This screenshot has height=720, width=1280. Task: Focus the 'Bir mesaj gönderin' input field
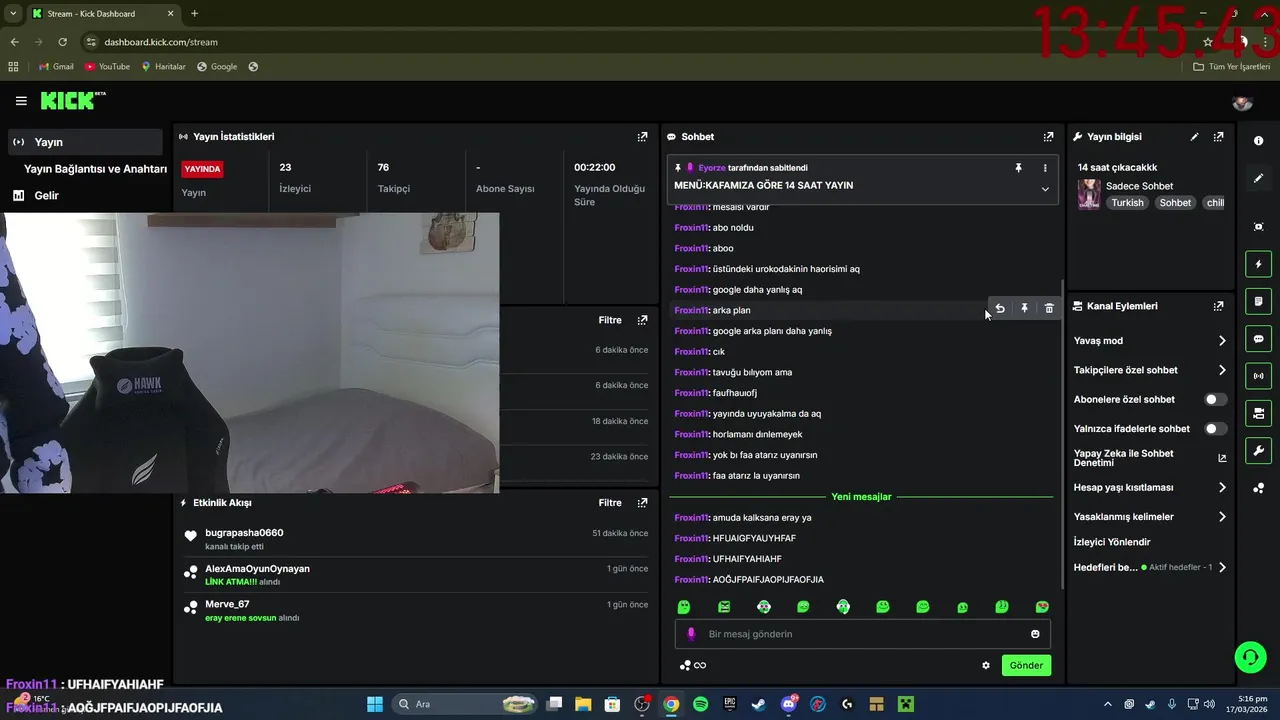coord(862,634)
